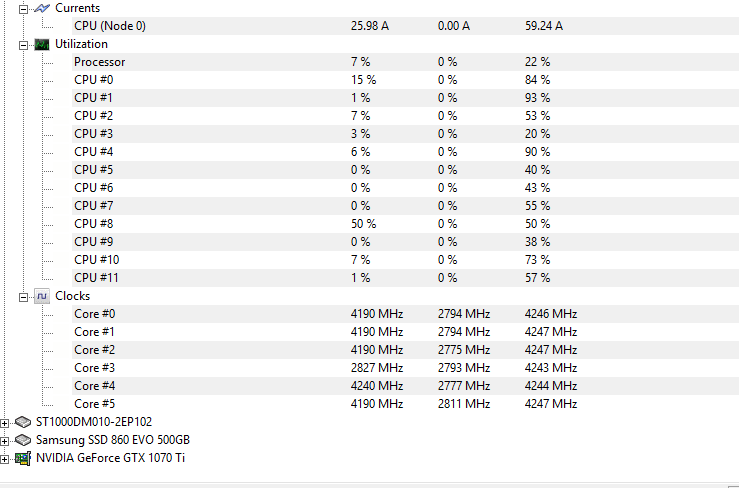
Task: Collapse the Currents section
Action: tap(23, 9)
